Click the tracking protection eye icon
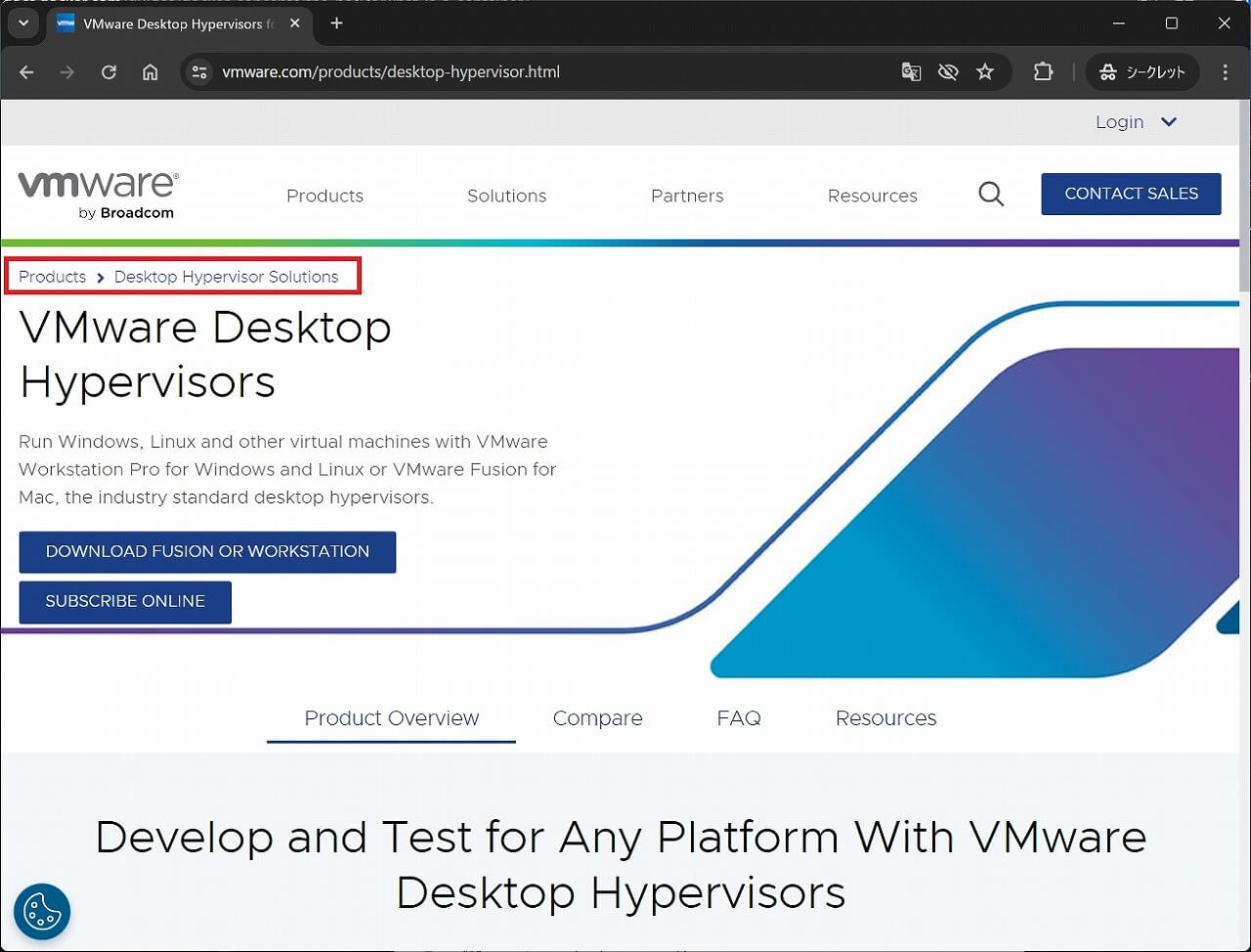 tap(948, 72)
